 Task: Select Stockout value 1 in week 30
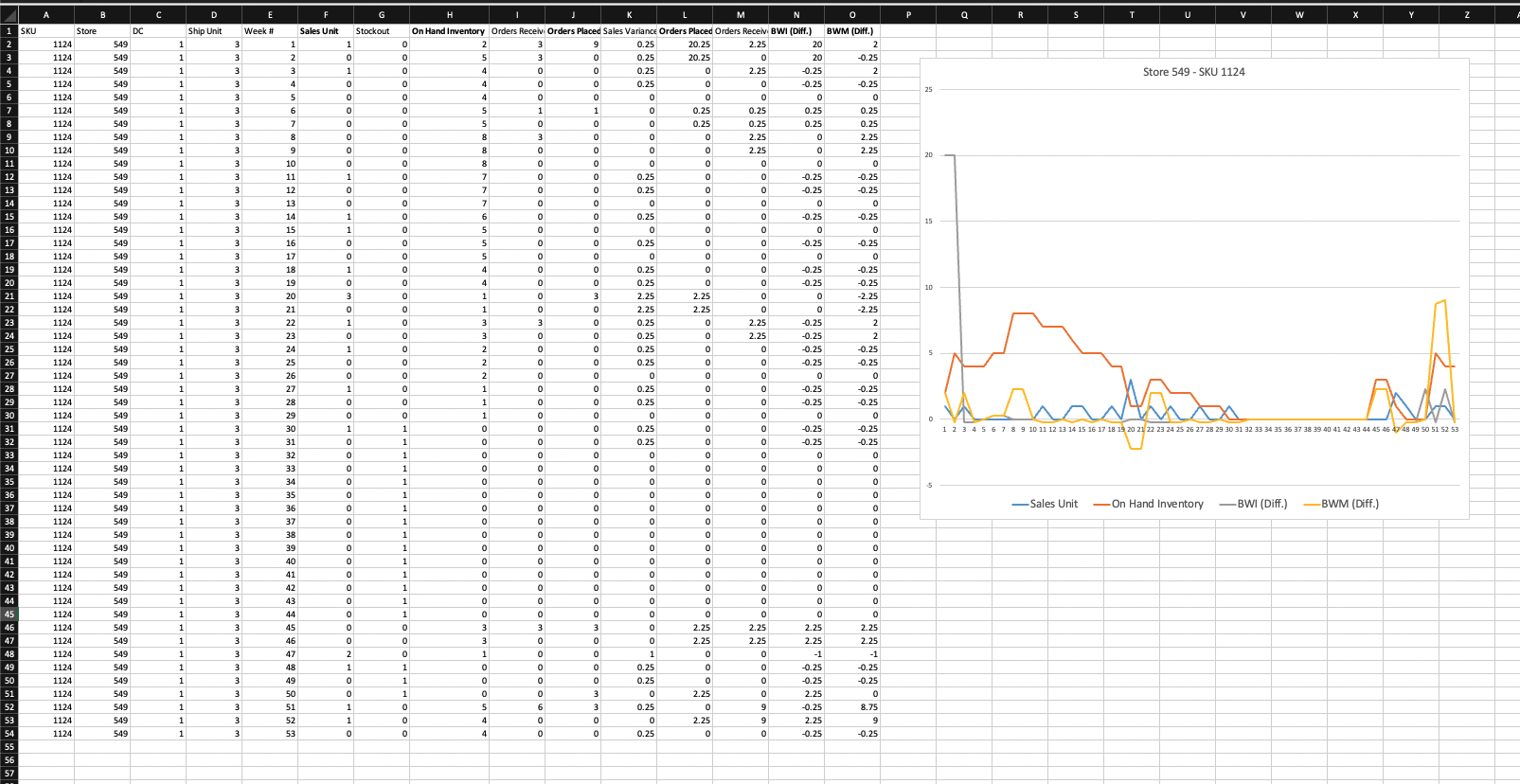(x=382, y=429)
